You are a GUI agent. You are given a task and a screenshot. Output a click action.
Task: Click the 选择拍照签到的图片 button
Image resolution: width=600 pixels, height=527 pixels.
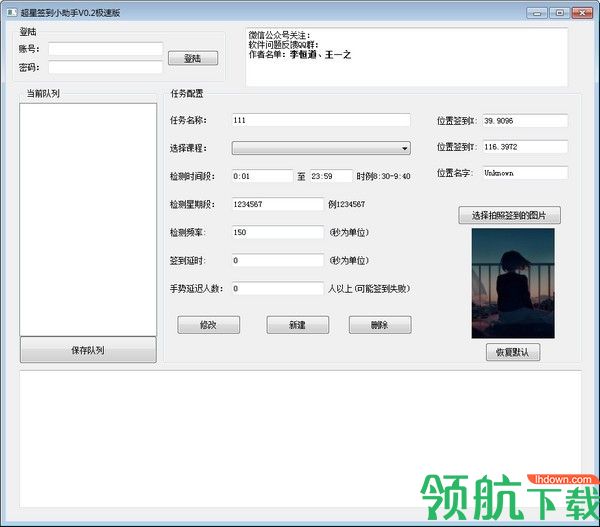coord(509,215)
